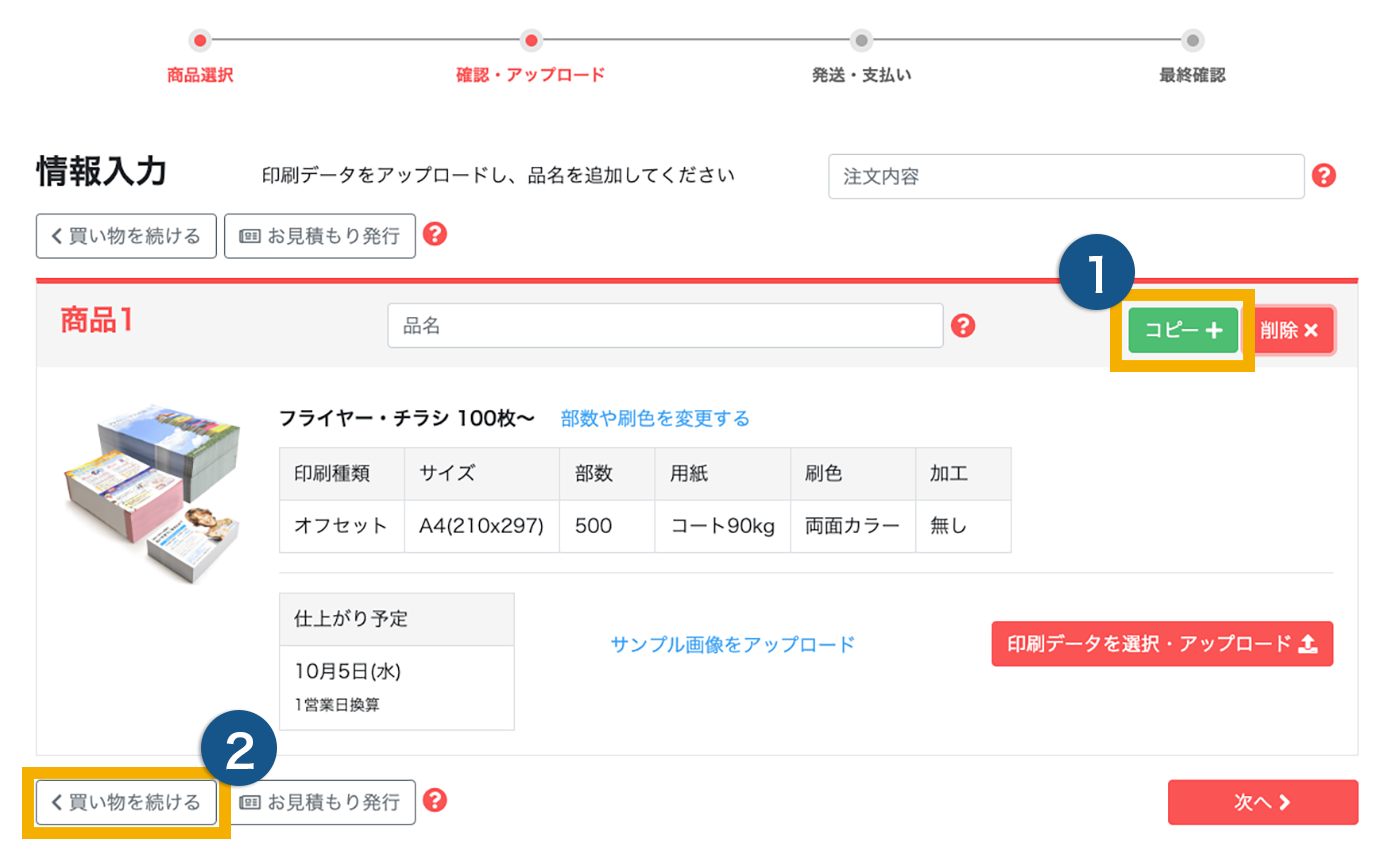Select the 商品選択 progress step dot
The image size is (1392, 860).
coord(199,42)
